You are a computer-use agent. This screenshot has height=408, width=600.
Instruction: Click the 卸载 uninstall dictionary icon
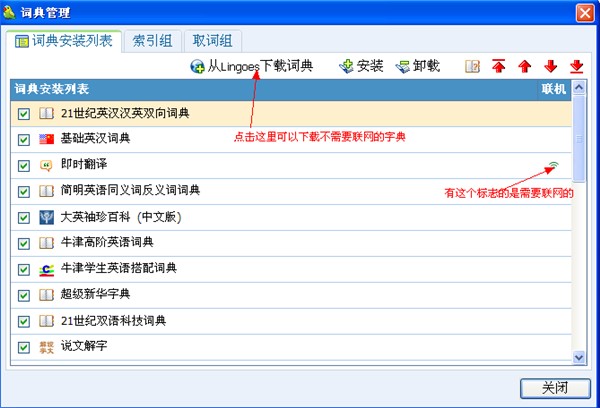(403, 67)
